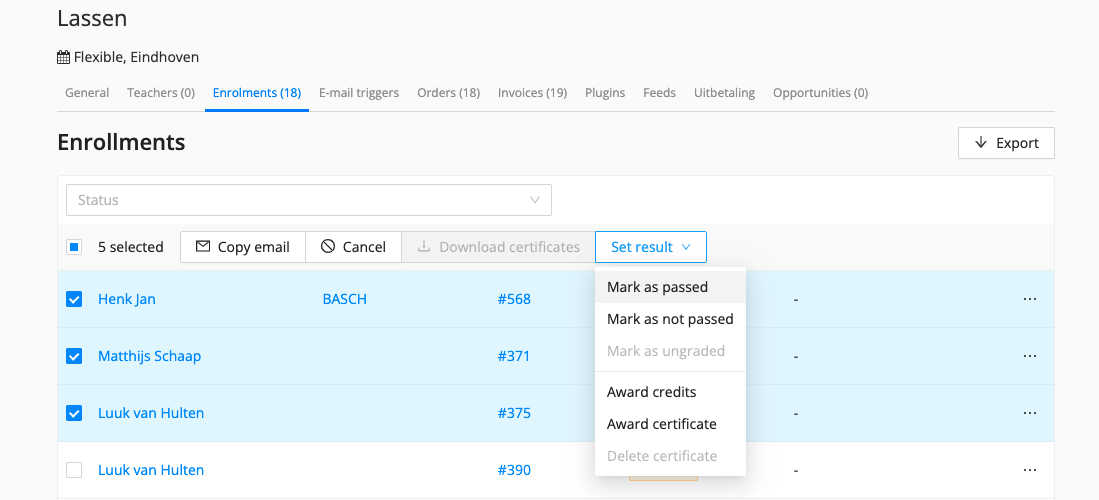This screenshot has width=1099, height=500.
Task: Toggle the select-all enrollments checkbox
Action: click(x=74, y=247)
